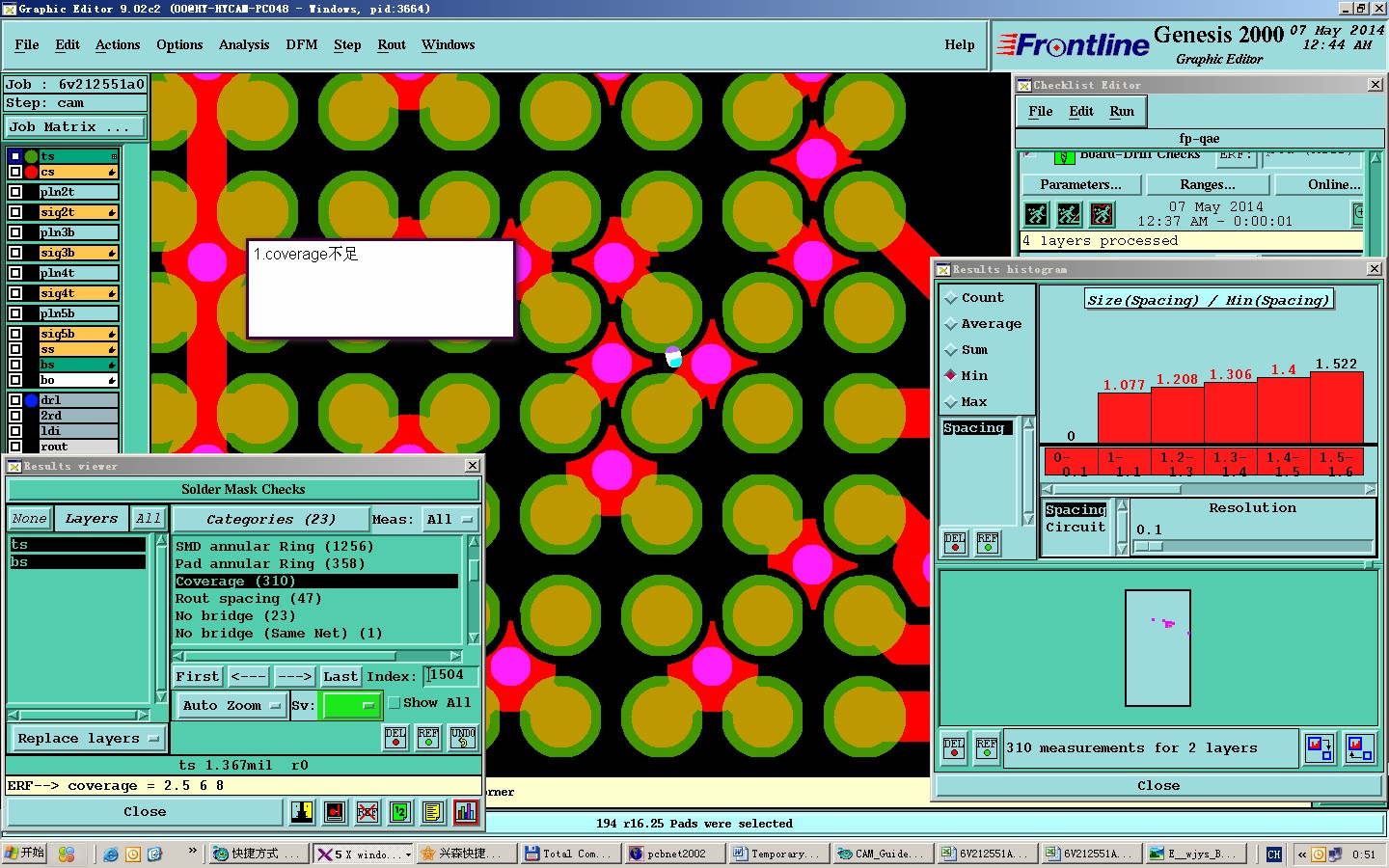The image size is (1389, 868).
Task: Open Actions menu
Action: click(118, 45)
